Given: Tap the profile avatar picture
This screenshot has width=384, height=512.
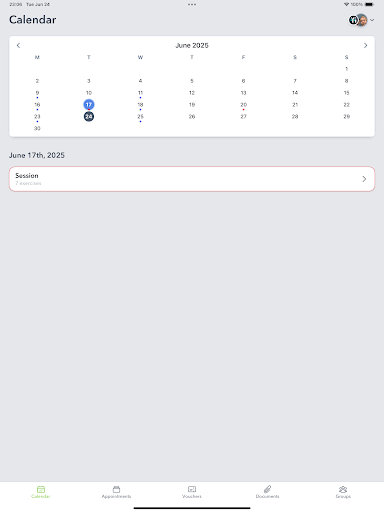Looking at the screenshot, I should coord(362,20).
